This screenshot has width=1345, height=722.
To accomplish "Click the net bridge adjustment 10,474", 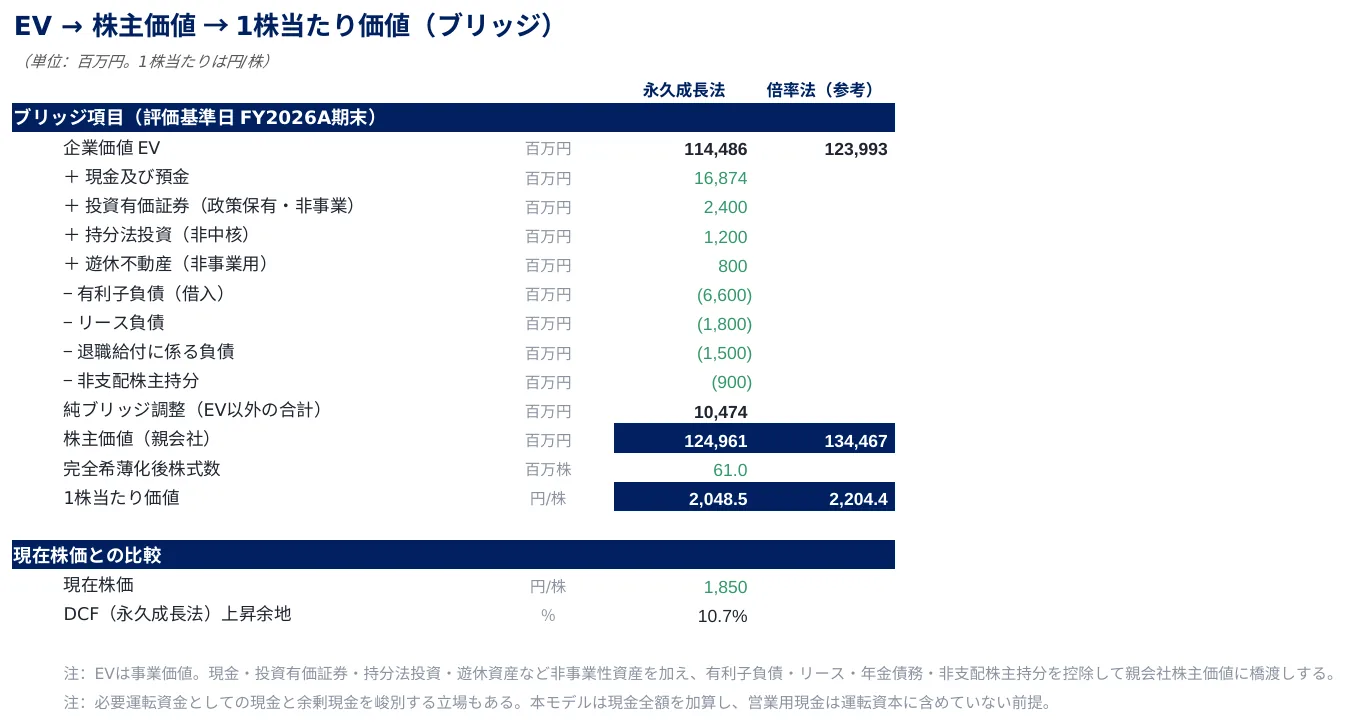I will (721, 412).
